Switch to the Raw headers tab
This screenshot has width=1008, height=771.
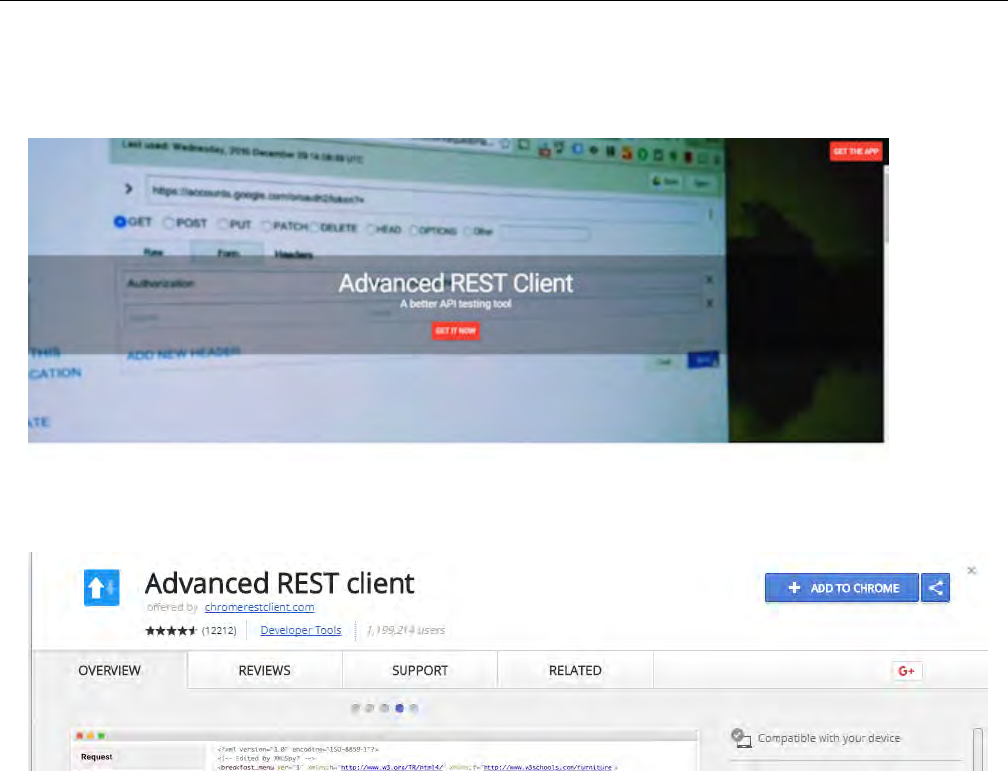pos(153,252)
